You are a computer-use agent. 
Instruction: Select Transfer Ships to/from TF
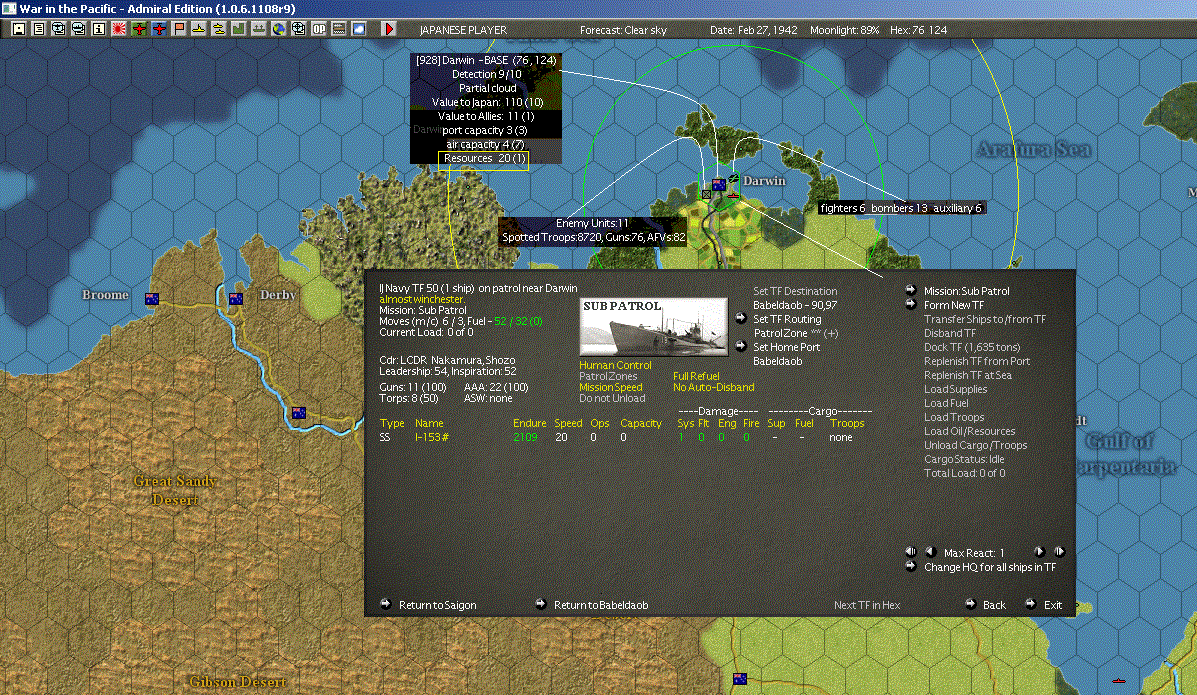coord(985,319)
